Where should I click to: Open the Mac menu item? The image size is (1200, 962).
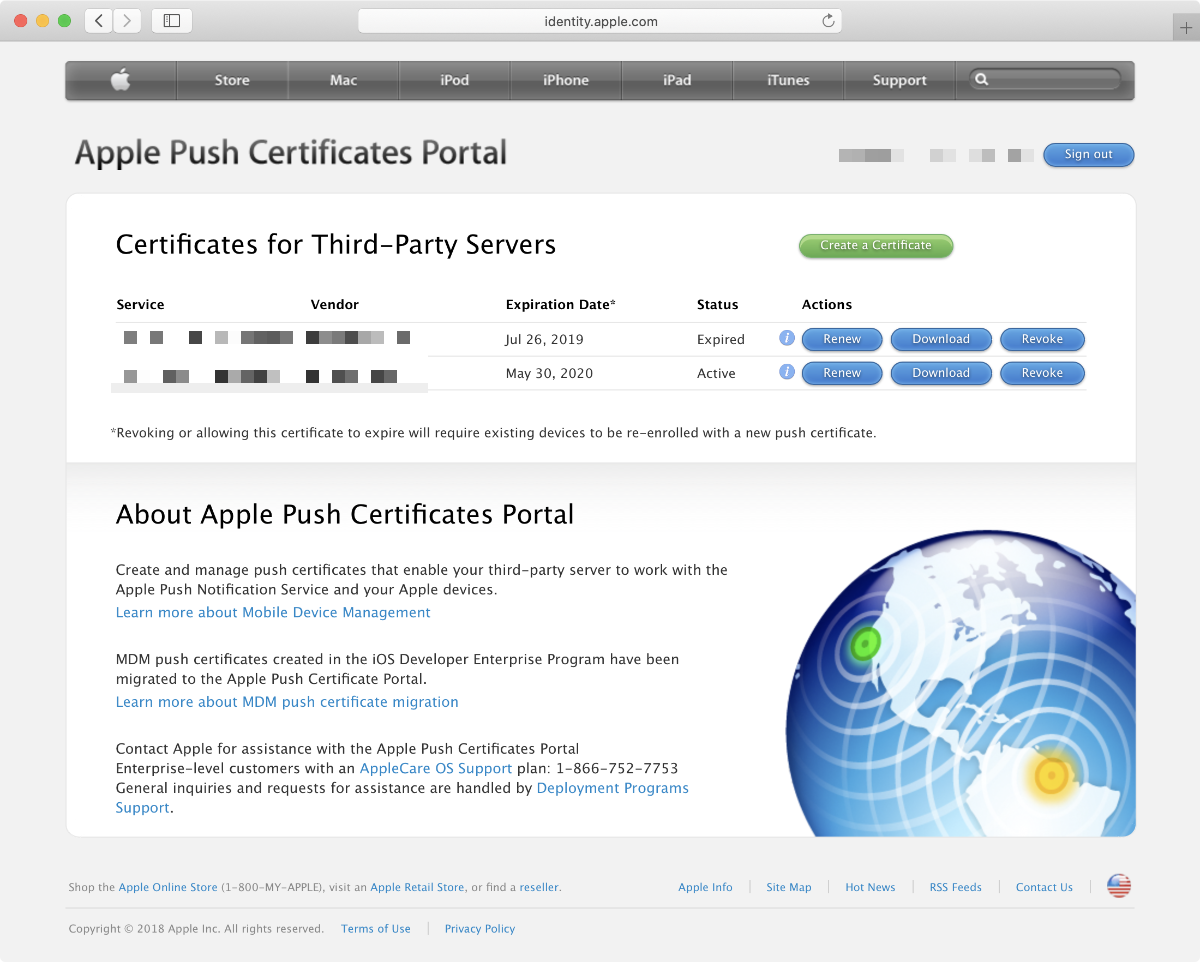click(x=343, y=80)
